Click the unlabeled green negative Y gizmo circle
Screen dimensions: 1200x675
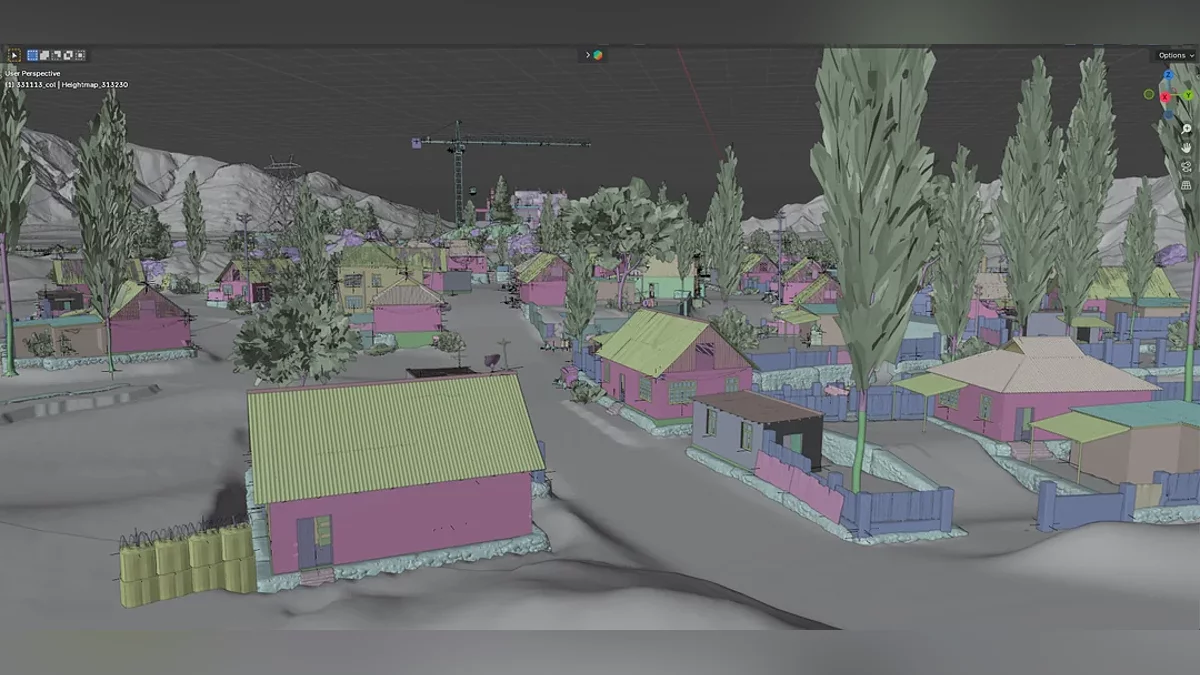[1149, 95]
